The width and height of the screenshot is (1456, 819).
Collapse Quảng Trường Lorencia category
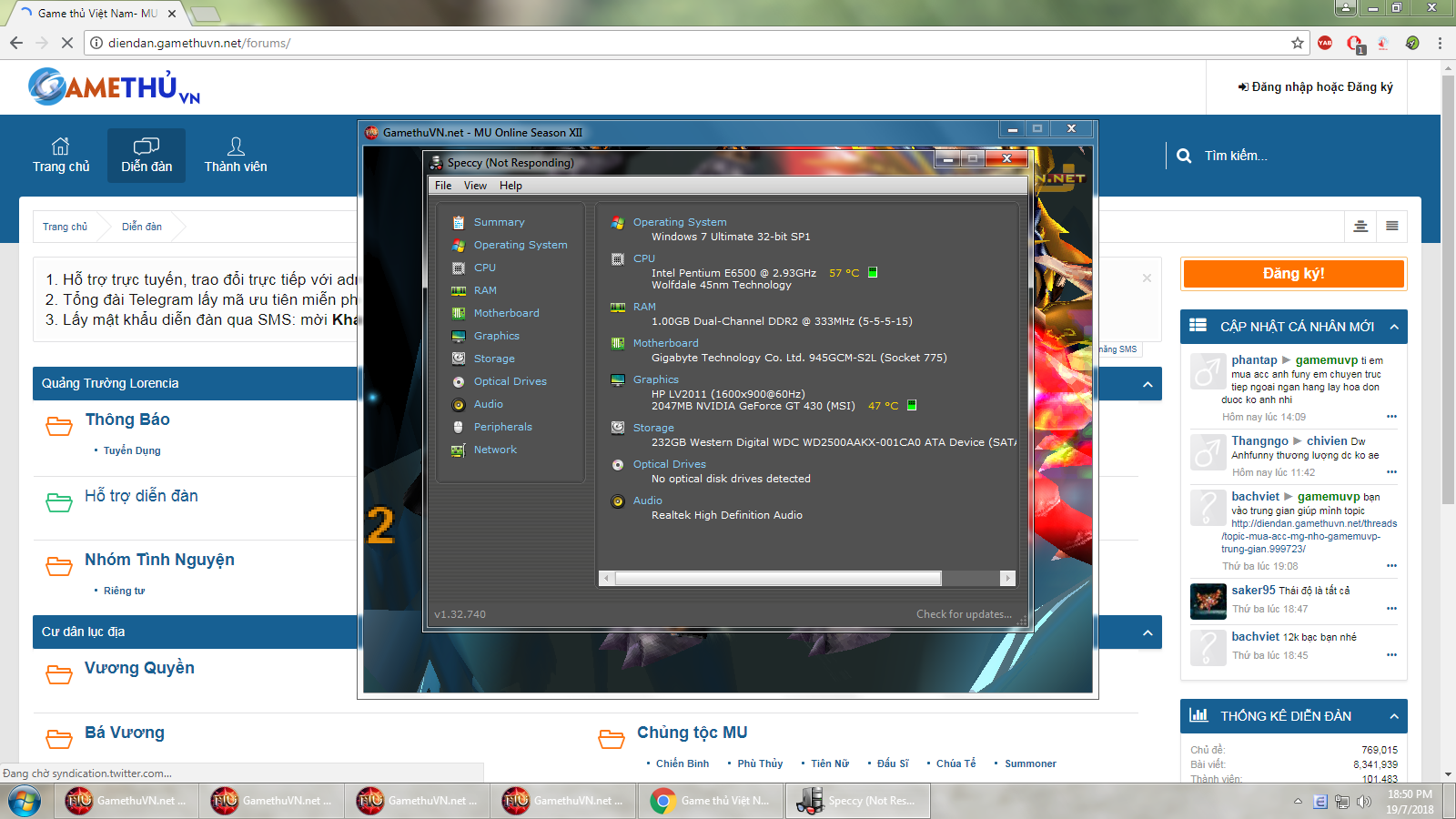1148,384
